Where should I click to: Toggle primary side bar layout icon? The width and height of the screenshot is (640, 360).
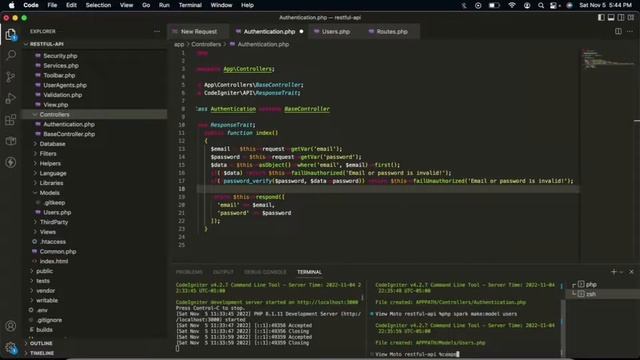tap(601, 18)
